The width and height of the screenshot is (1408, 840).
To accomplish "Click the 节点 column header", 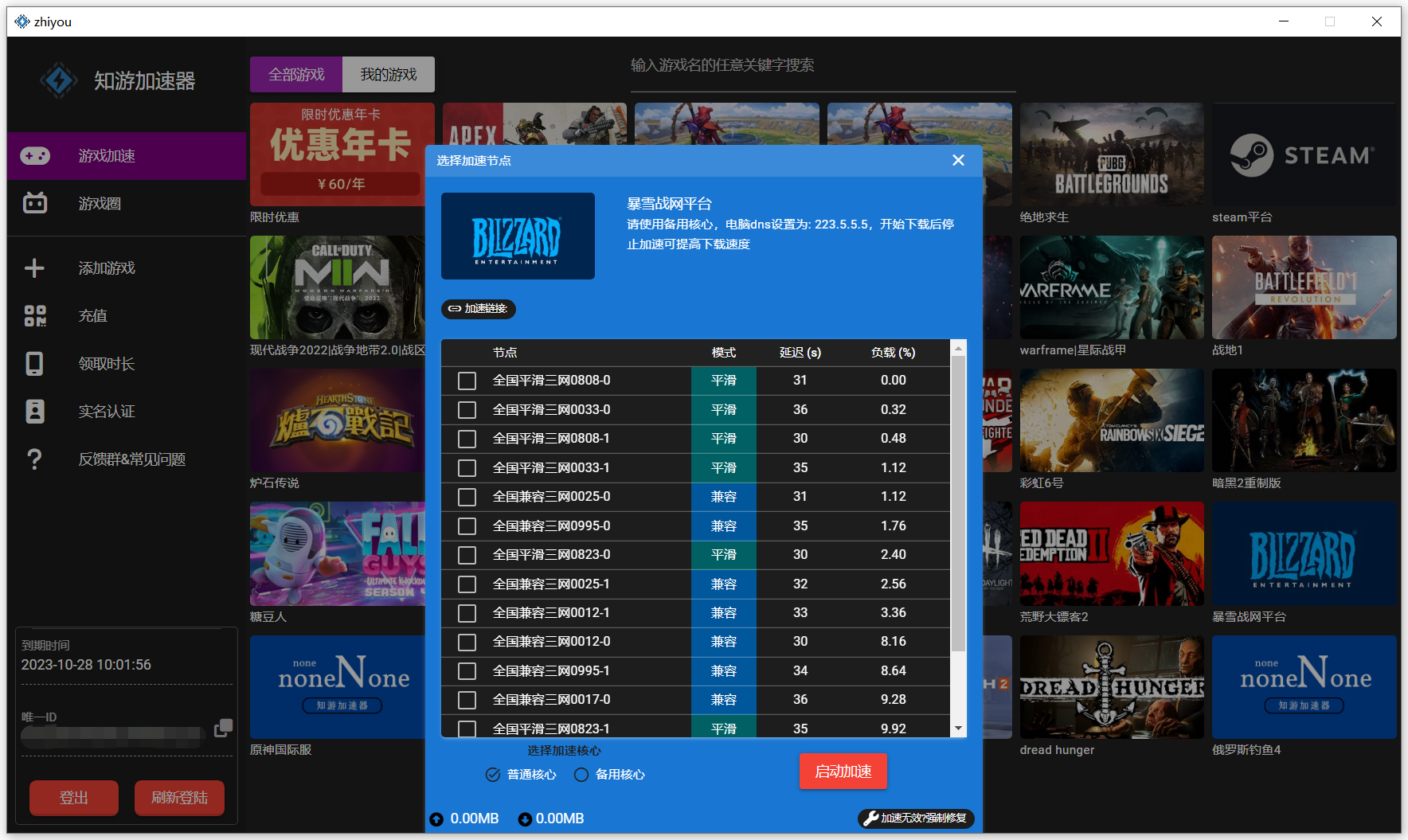I will point(505,353).
